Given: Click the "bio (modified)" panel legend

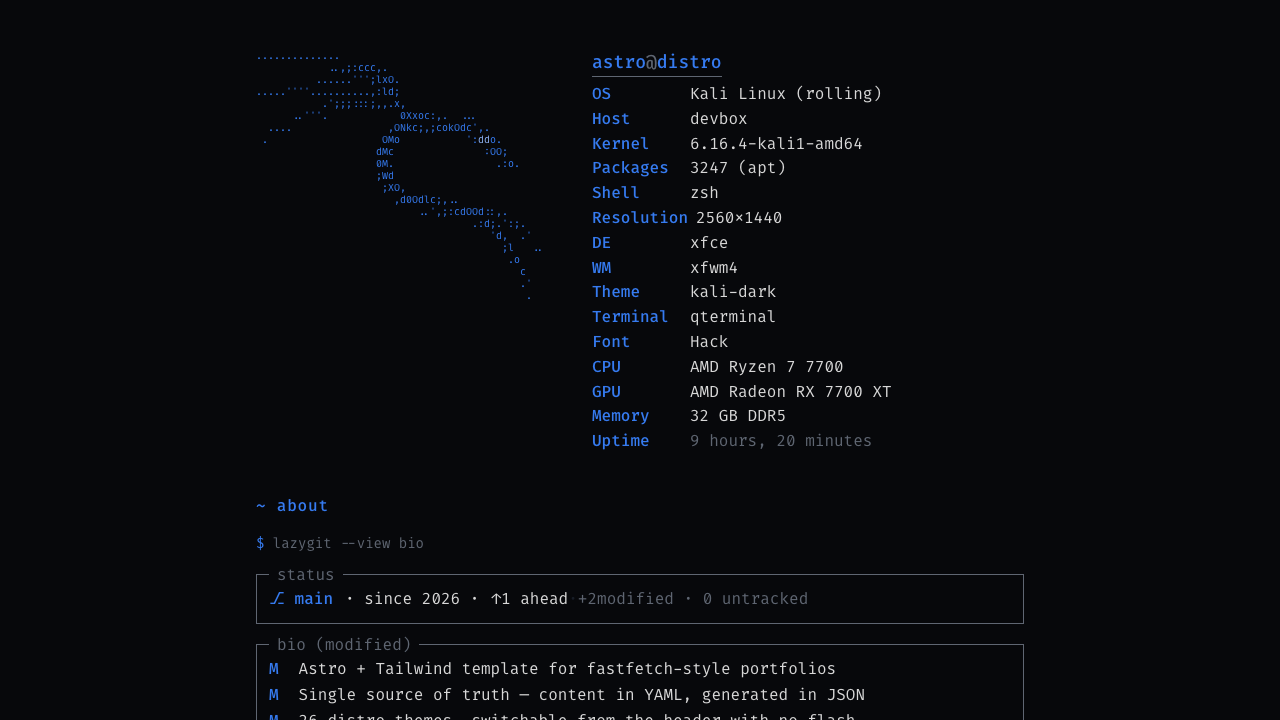Looking at the screenshot, I should pyautogui.click(x=345, y=645).
